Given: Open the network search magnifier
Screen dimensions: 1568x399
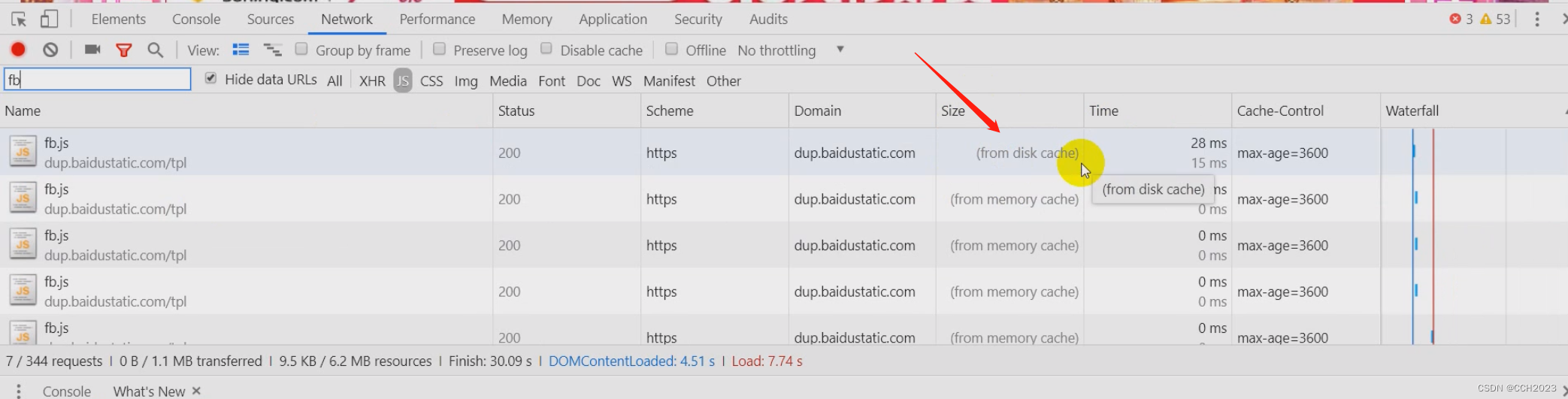Looking at the screenshot, I should point(156,50).
